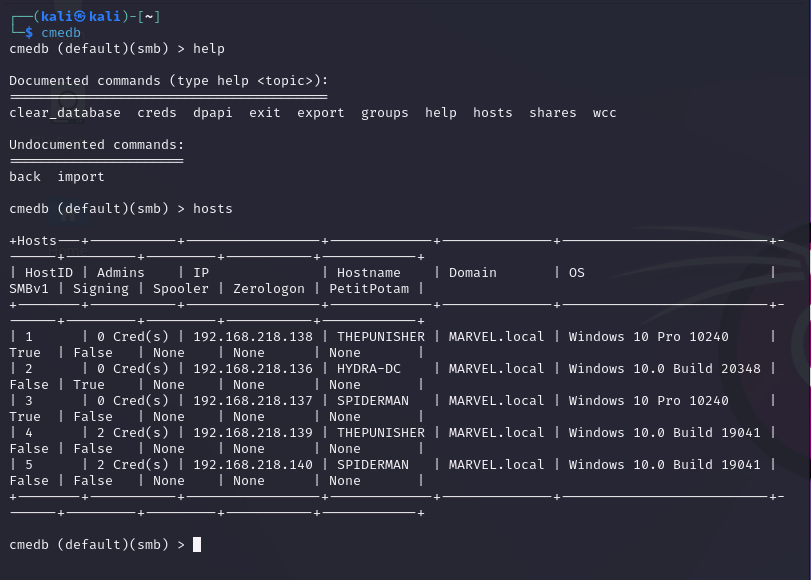The width and height of the screenshot is (811, 580).
Task: Click the 'hosts' command typed at prompt
Action: 213,209
